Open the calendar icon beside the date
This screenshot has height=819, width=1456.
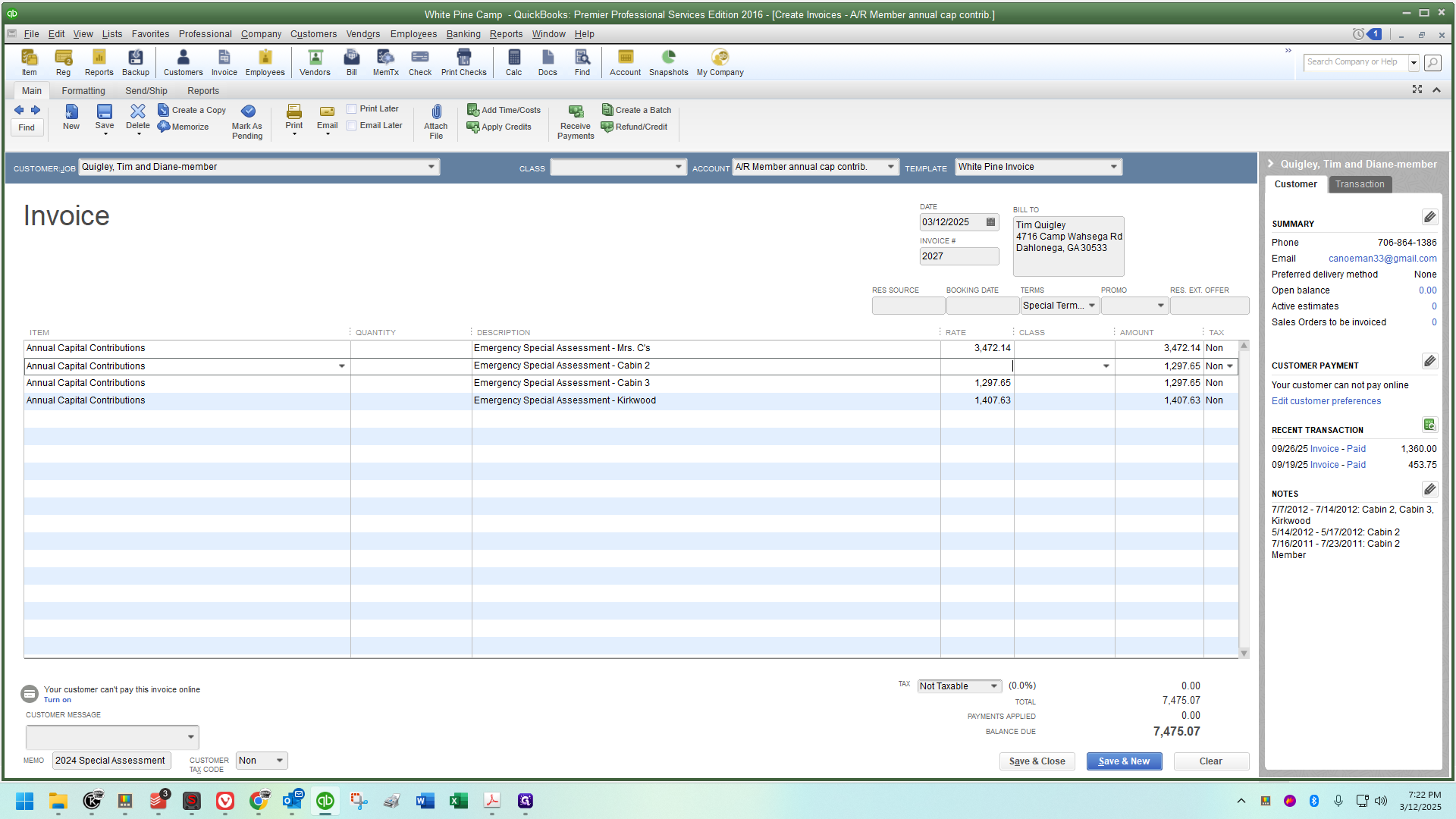(990, 222)
